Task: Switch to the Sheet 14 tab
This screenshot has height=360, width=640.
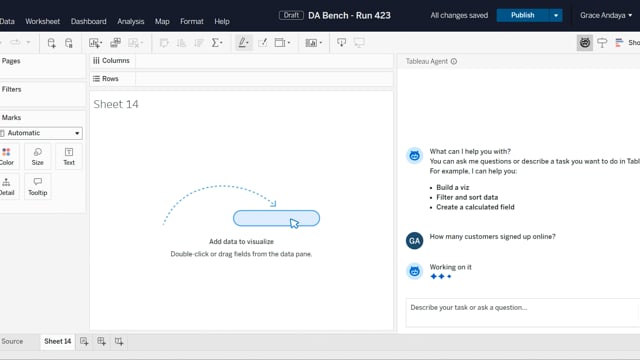Action: click(x=58, y=341)
